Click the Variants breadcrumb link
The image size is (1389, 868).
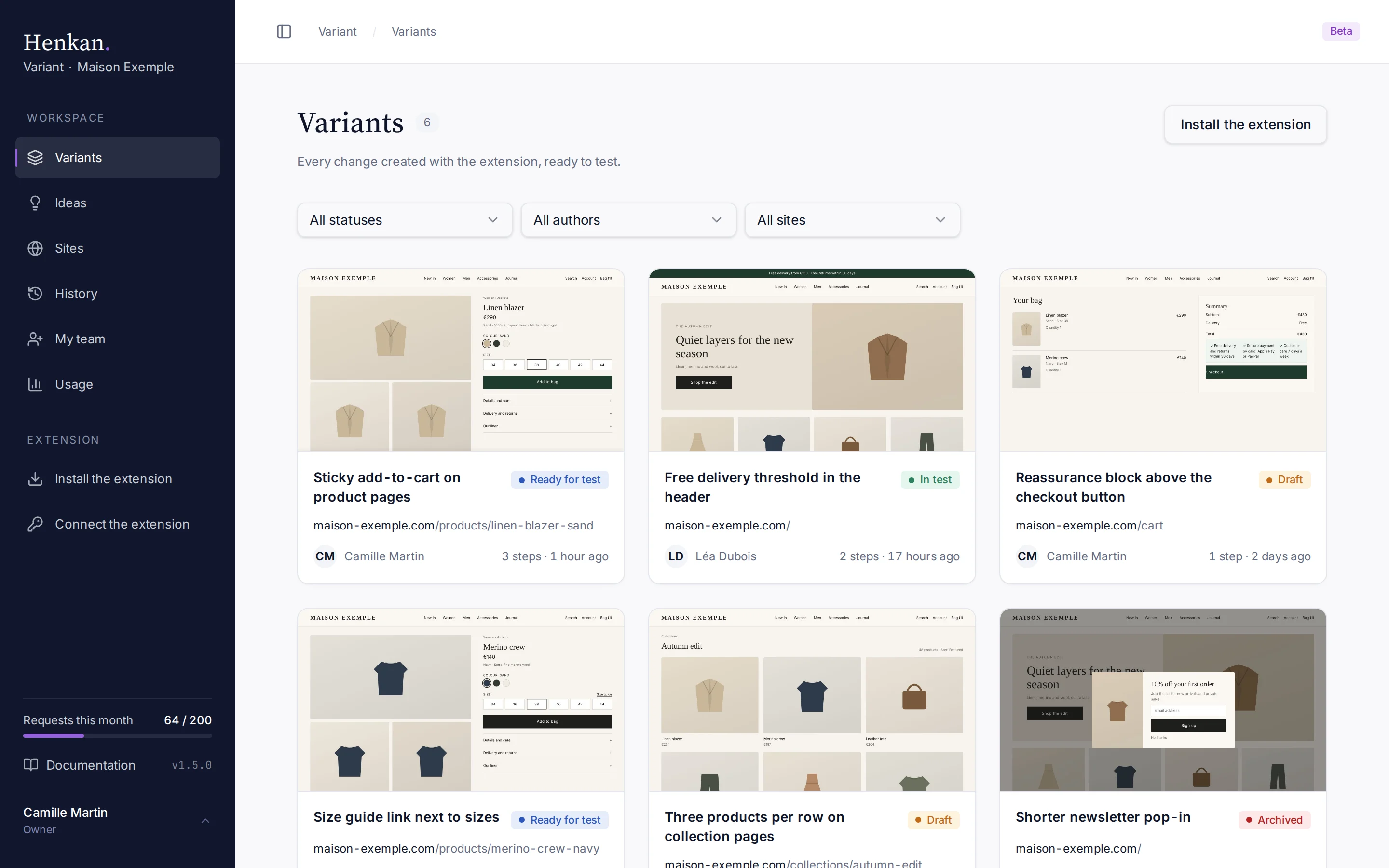(414, 31)
